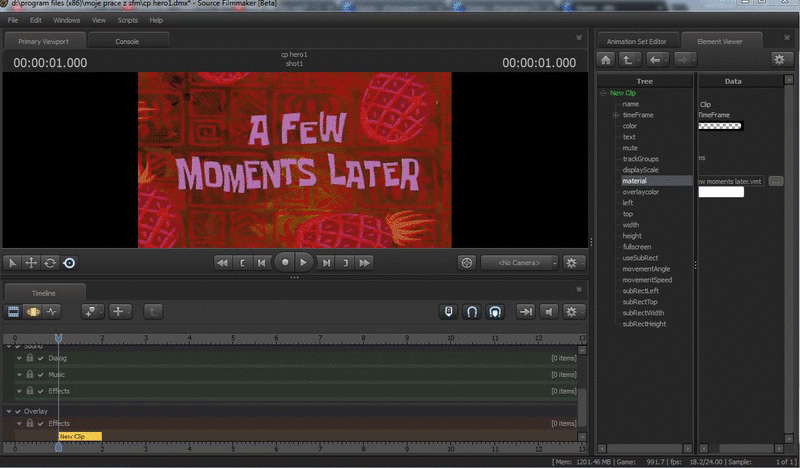The height and width of the screenshot is (468, 800).
Task: Close the Timeline panel with its x
Action: (579, 289)
